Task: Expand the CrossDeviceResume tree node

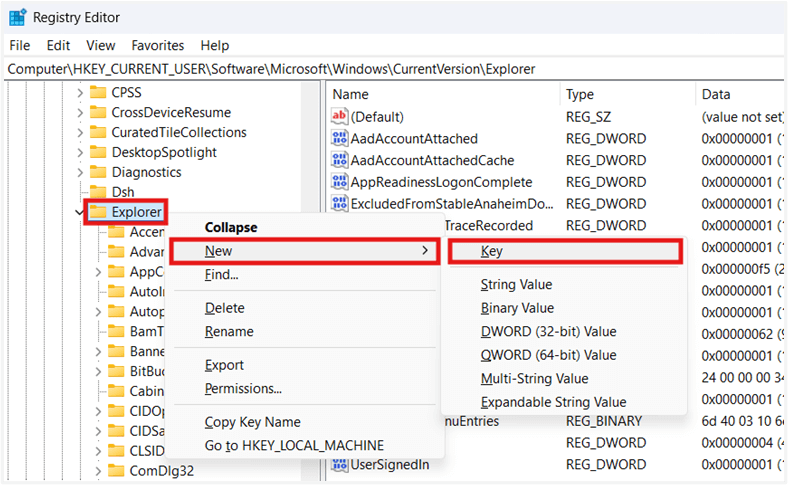Action: point(80,113)
